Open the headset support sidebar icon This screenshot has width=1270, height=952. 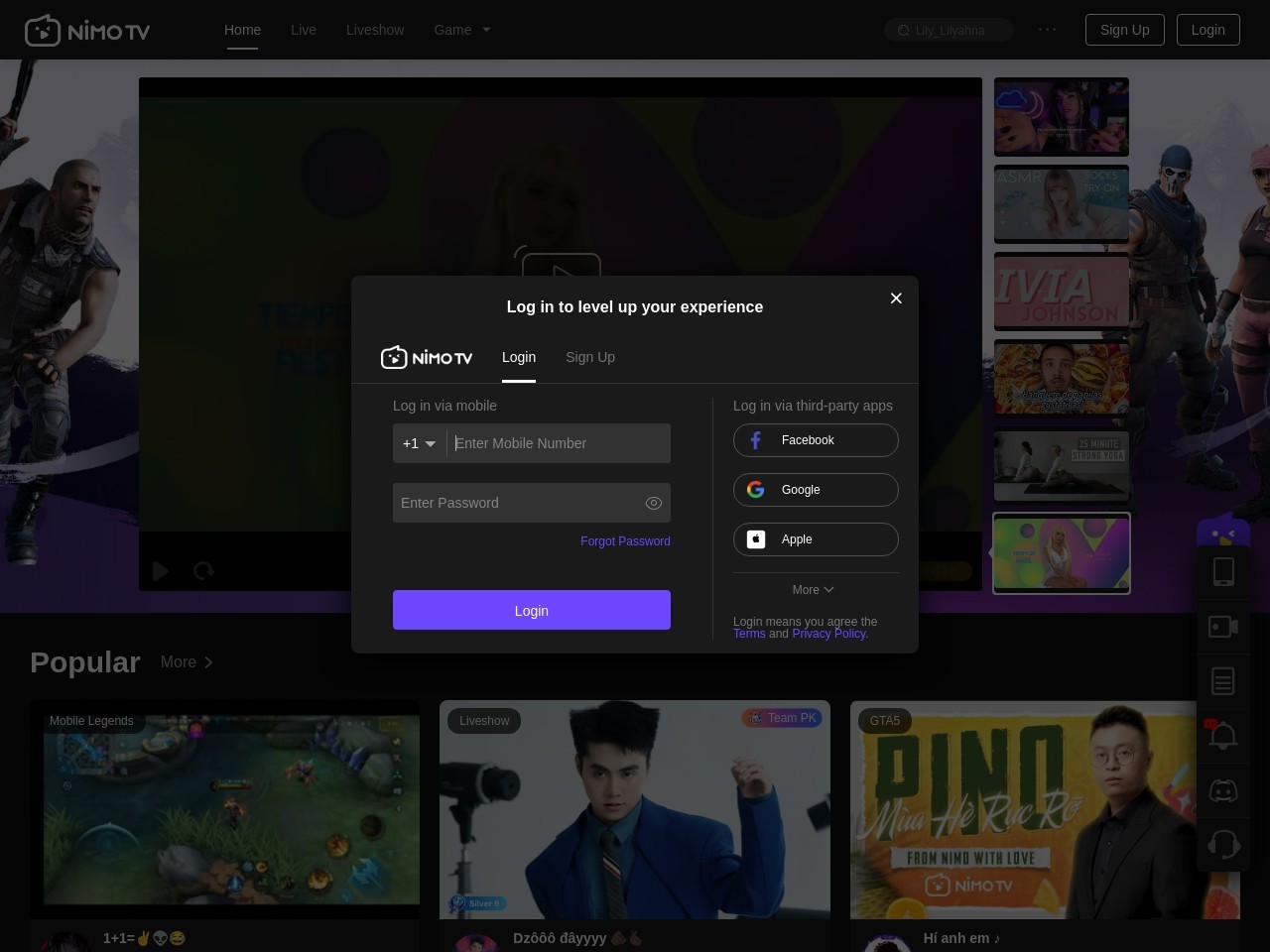pos(1223,845)
